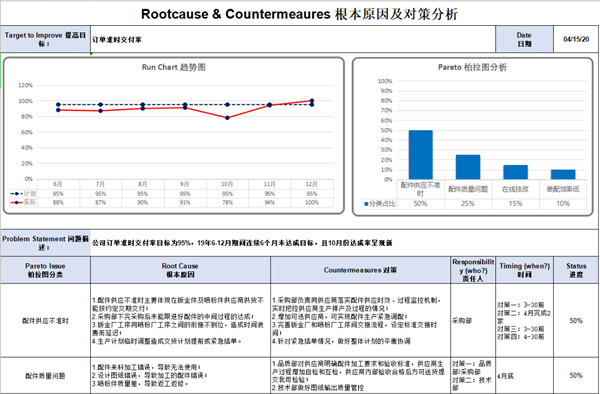The width and height of the screenshot is (600, 394).
Task: Select the 订单准时交付率 target cell
Action: [293, 39]
